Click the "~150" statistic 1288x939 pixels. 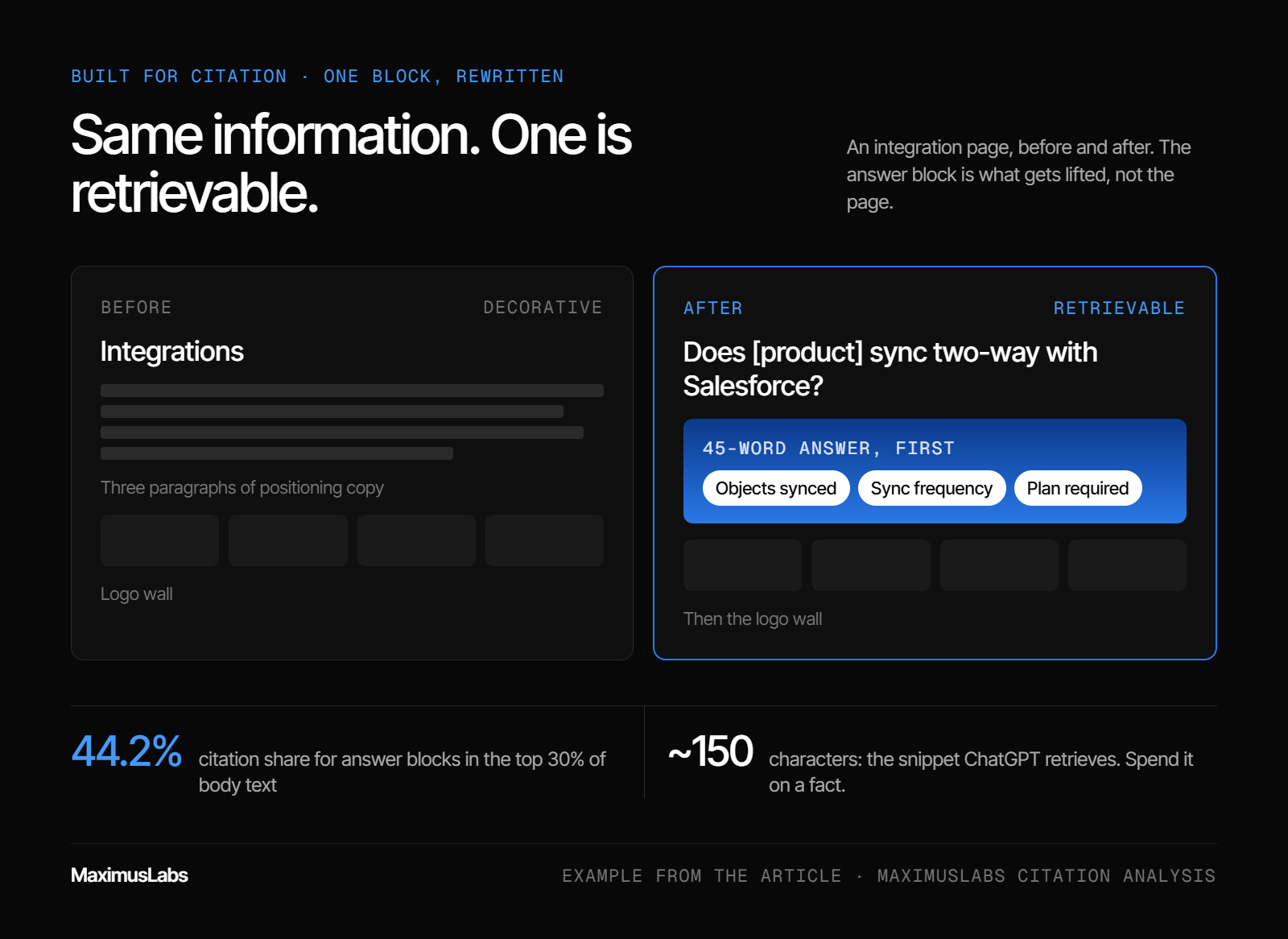(x=711, y=751)
